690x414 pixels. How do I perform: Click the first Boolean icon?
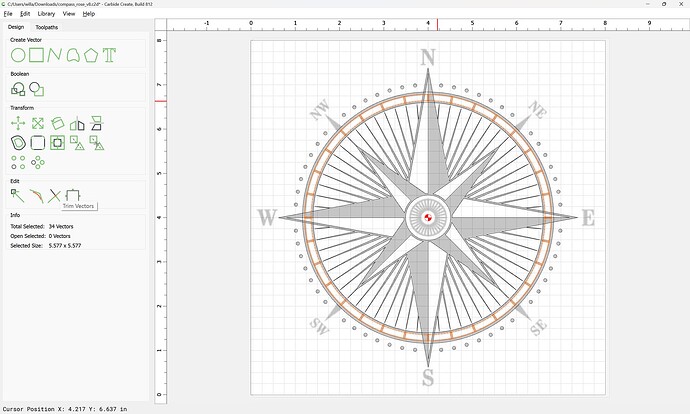[18, 89]
